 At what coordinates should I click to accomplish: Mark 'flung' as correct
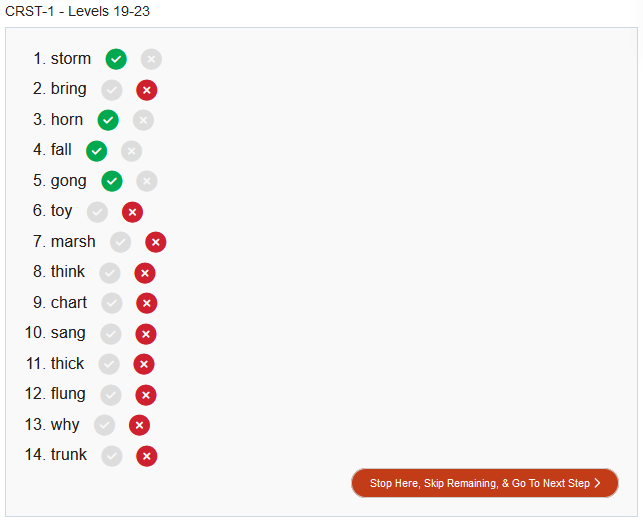click(x=111, y=395)
